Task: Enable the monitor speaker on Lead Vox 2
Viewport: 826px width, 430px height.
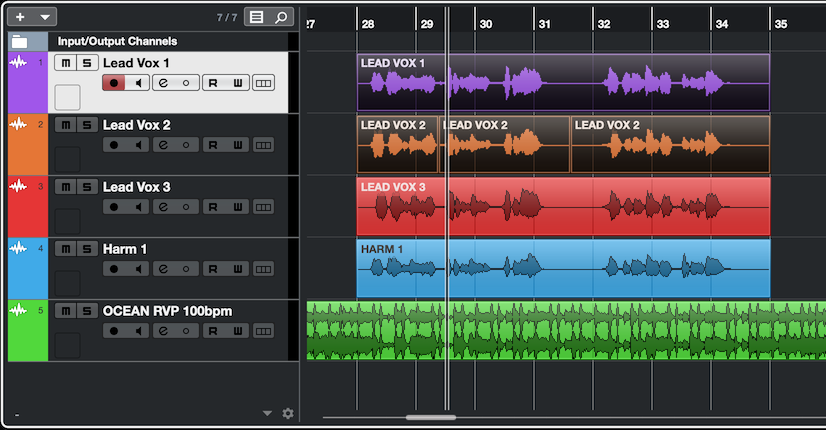Action: (x=138, y=145)
